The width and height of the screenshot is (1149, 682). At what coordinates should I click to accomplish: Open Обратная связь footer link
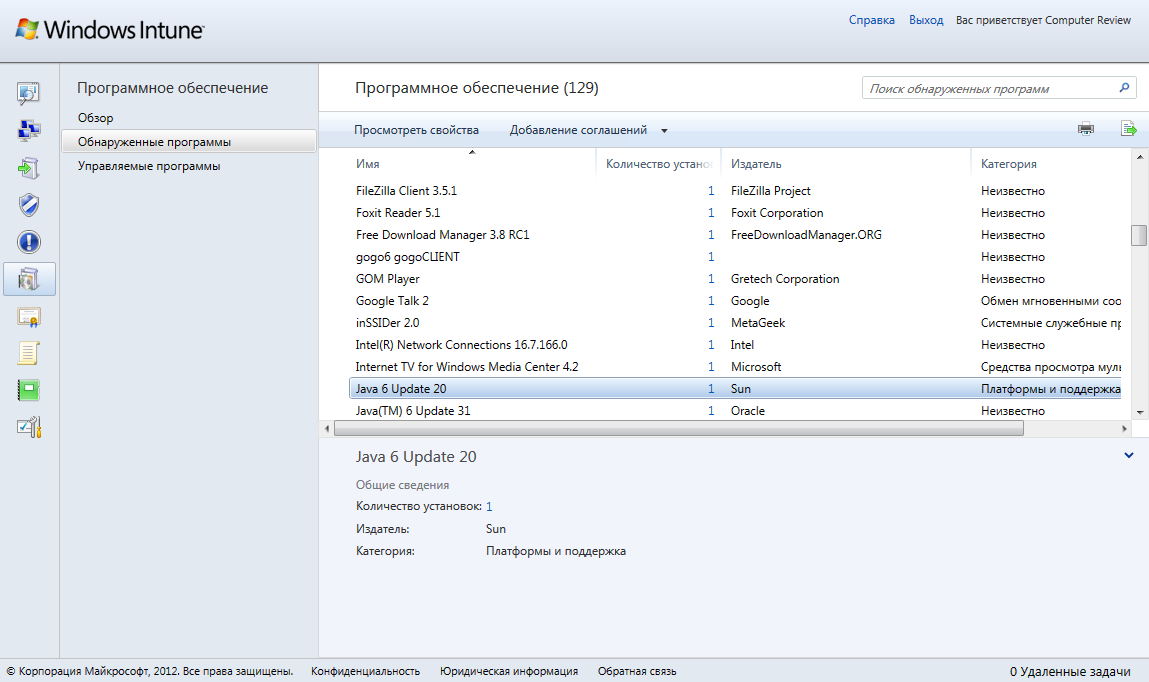coord(637,671)
